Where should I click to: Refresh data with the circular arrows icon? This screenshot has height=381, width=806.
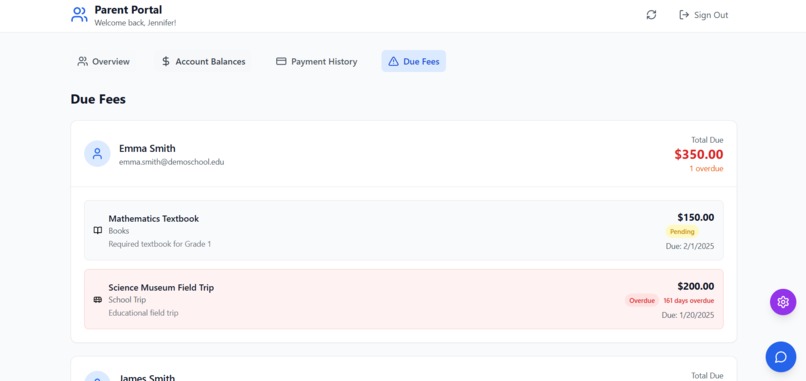tap(651, 15)
